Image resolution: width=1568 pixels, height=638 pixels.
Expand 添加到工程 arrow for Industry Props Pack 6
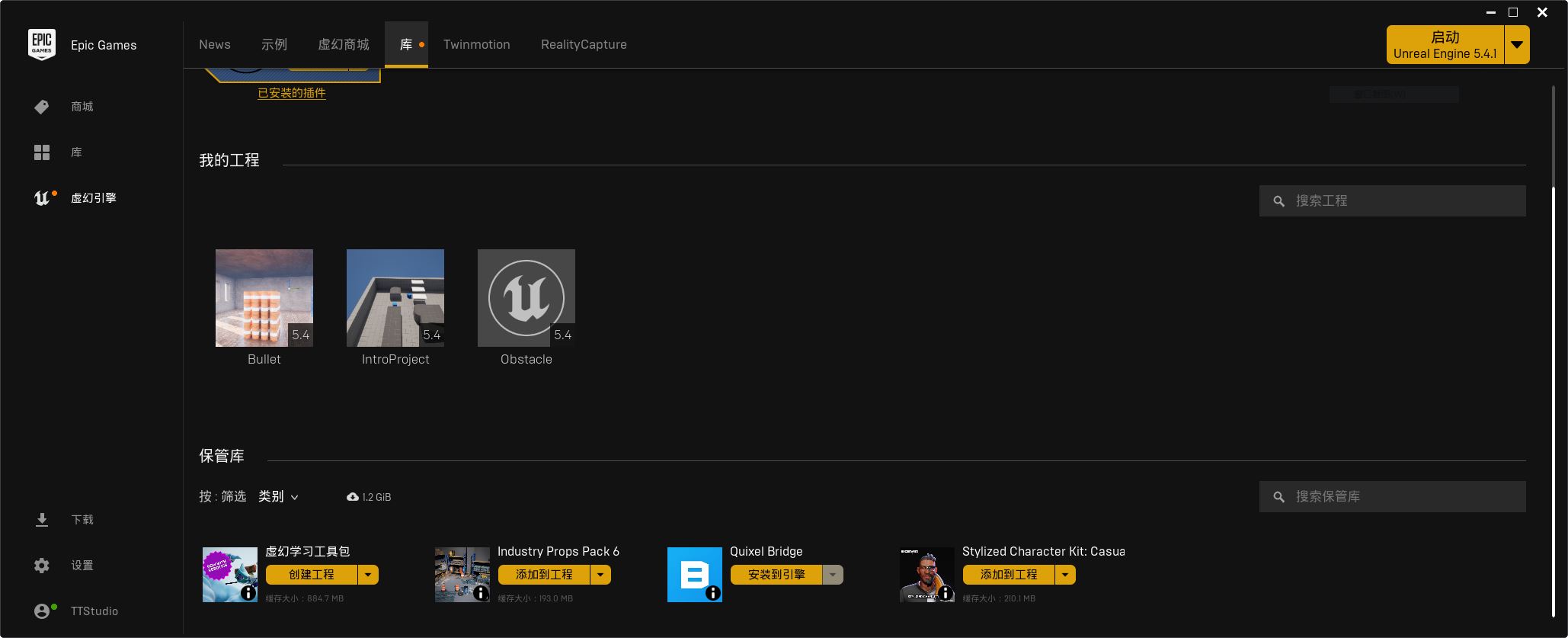601,575
